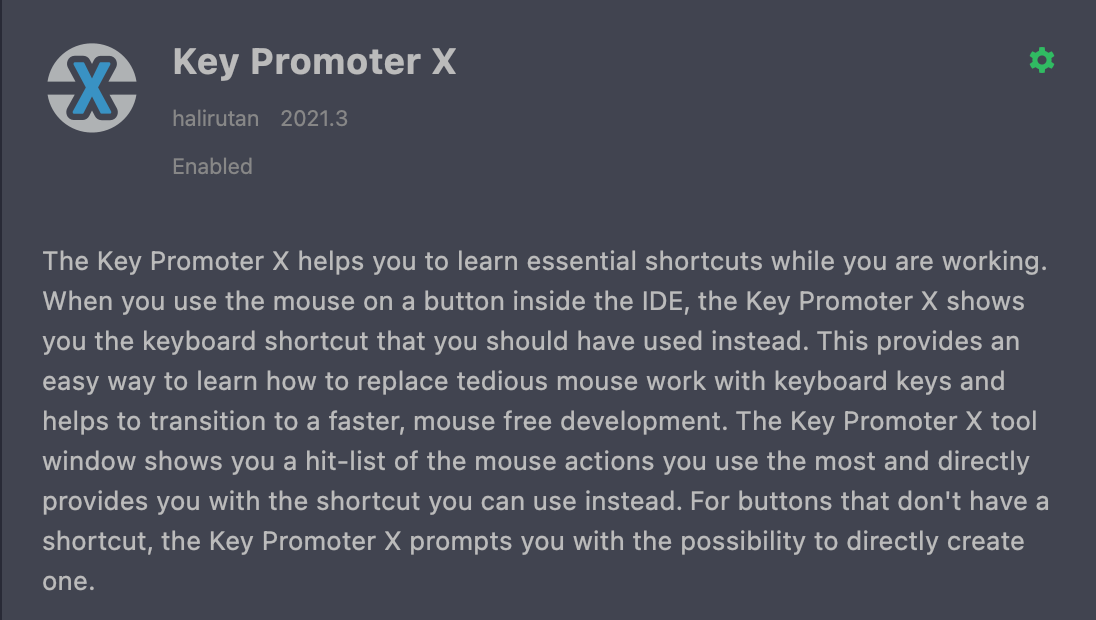Viewport: 1096px width, 620px height.
Task: Click the keyboard-key styled plugin emblem
Action: 91,88
